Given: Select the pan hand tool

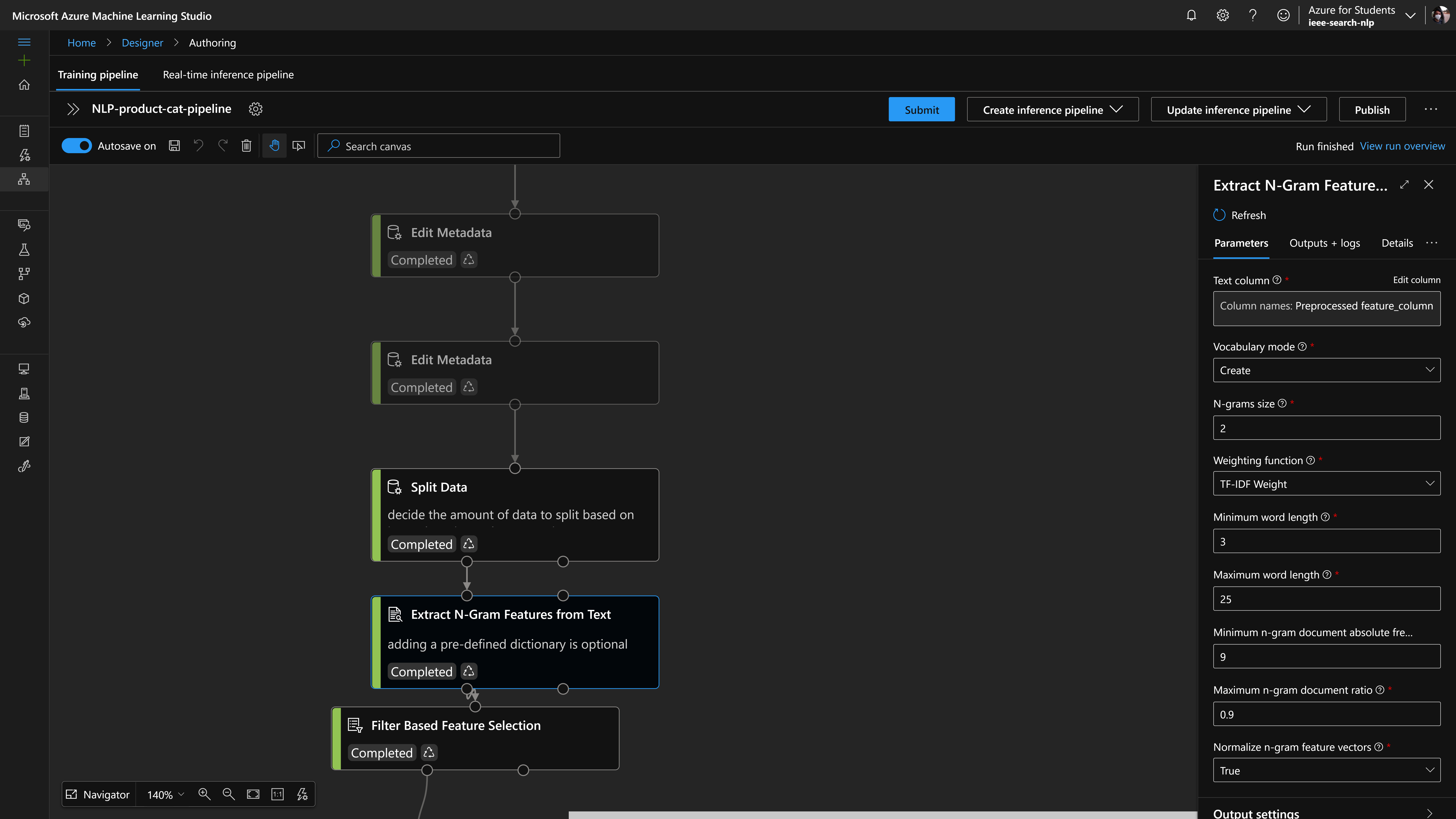Looking at the screenshot, I should pos(274,146).
